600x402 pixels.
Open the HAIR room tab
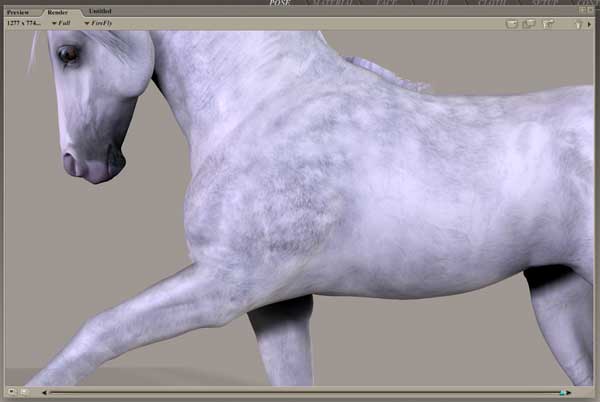point(438,3)
